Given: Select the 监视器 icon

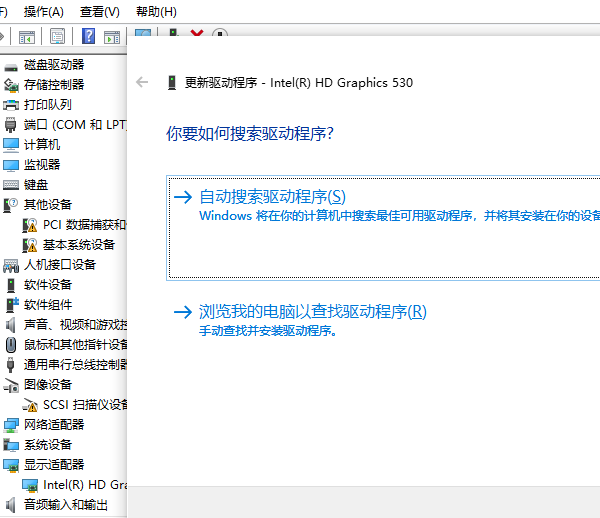Looking at the screenshot, I should coord(11,165).
